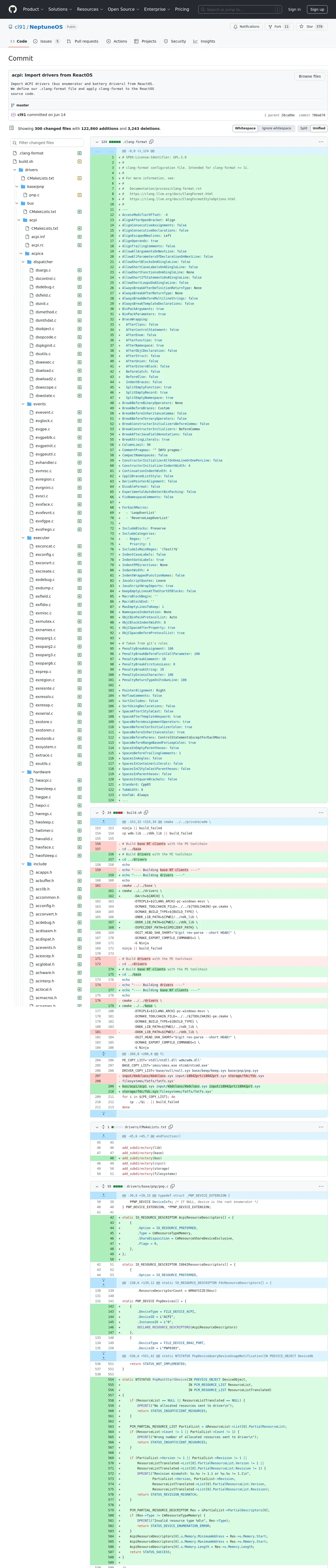Open options menu for .clang-format diff

pos(321,142)
